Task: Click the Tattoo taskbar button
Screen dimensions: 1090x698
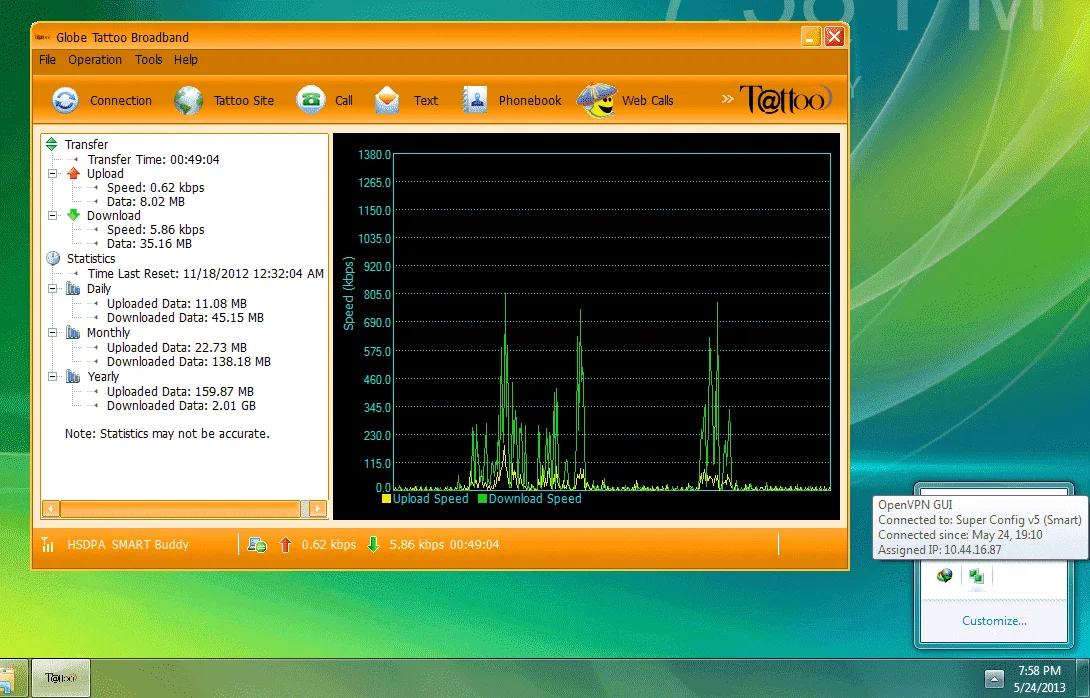Action: (60, 678)
